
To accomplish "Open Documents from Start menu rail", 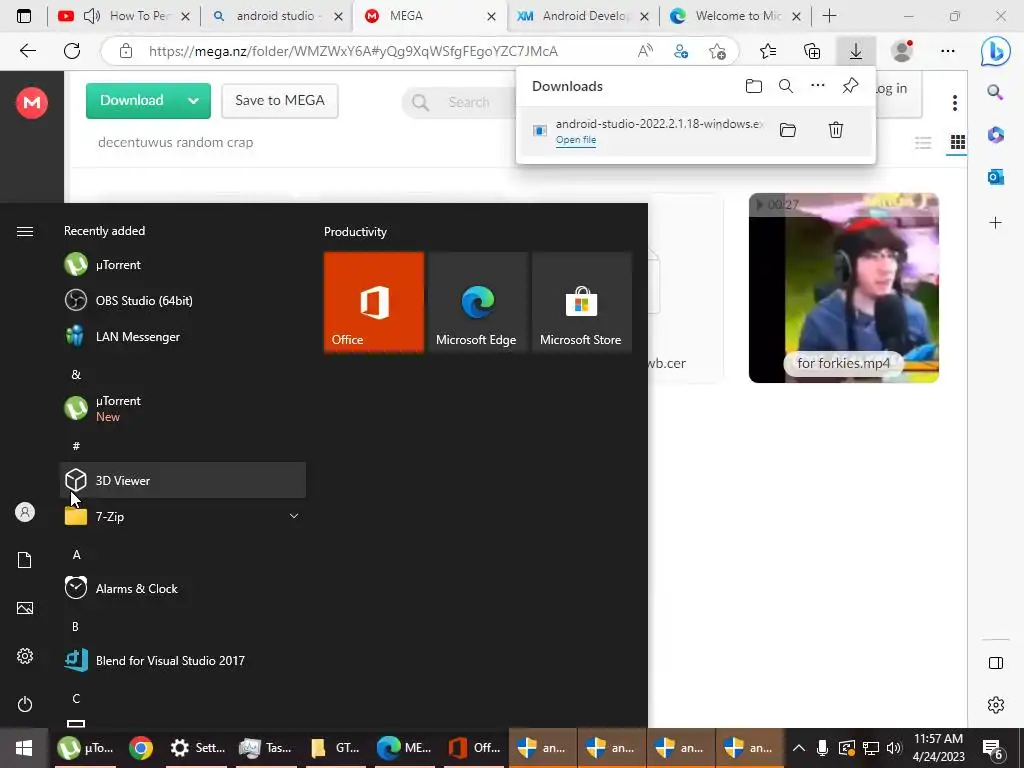I will tap(25, 560).
